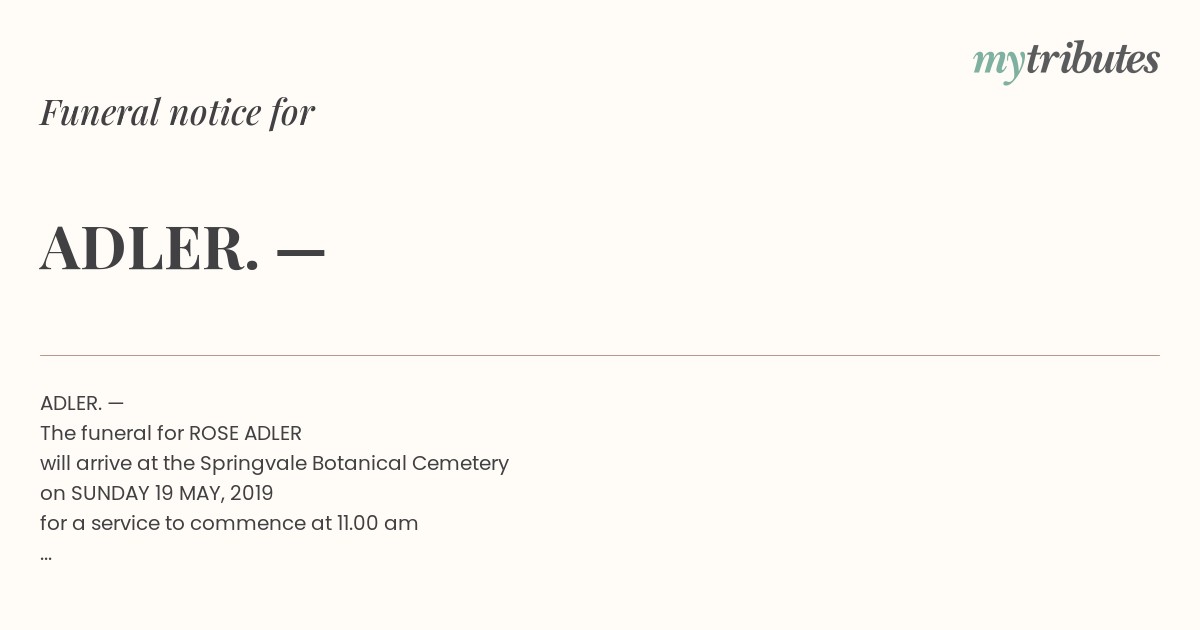Click the word 'Springvale' in notice
This screenshot has width=1200, height=630.
pos(253,464)
